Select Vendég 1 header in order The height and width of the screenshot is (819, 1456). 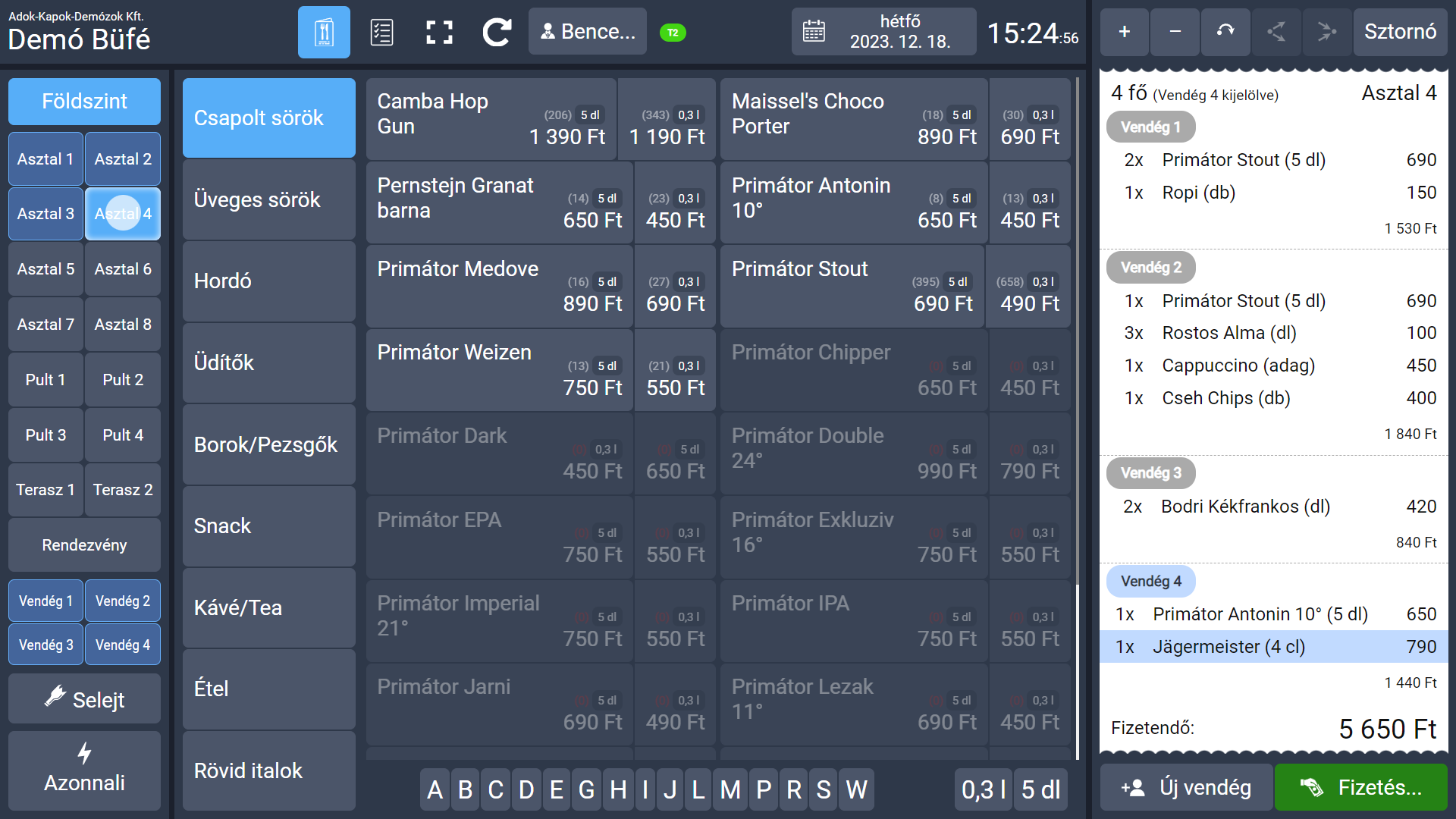[x=1150, y=127]
